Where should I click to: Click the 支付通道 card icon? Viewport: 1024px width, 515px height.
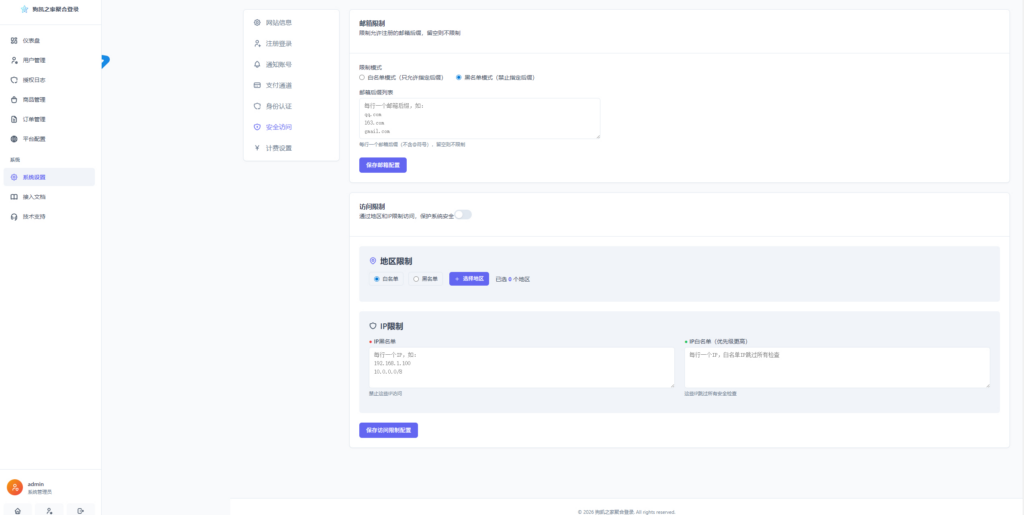click(x=257, y=85)
